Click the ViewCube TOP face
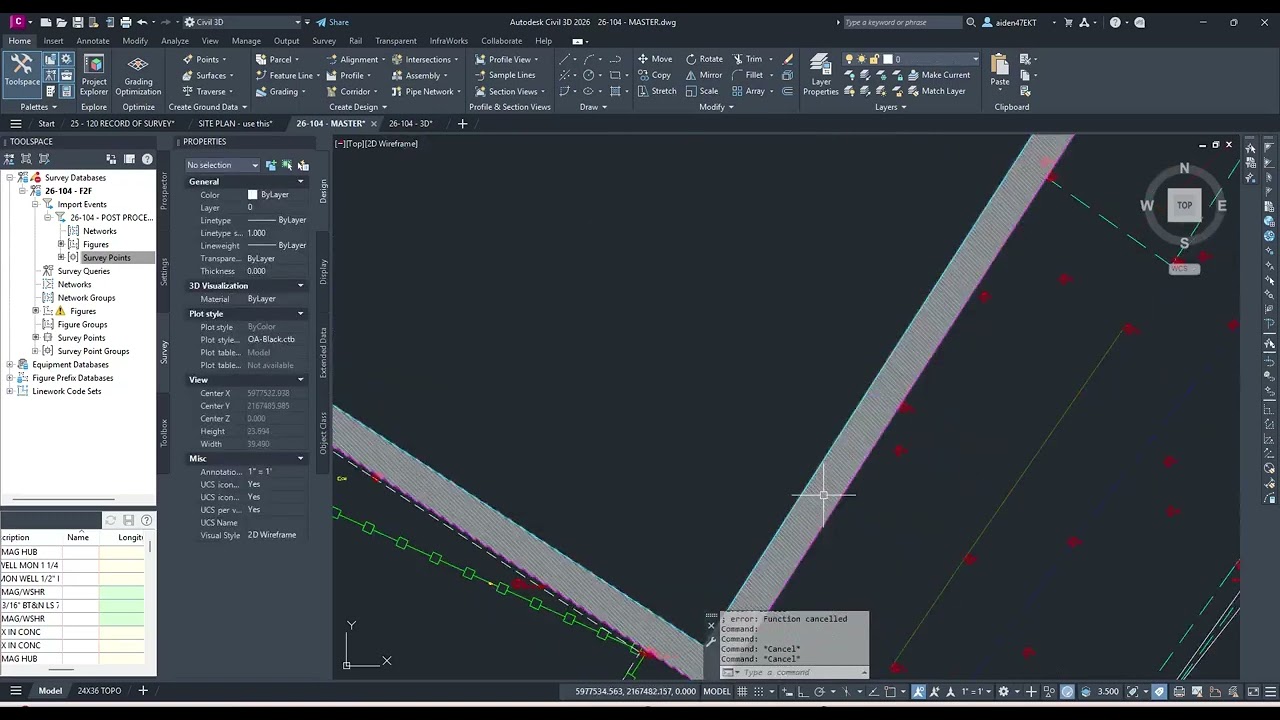This screenshot has height=720, width=1280. 1184,205
